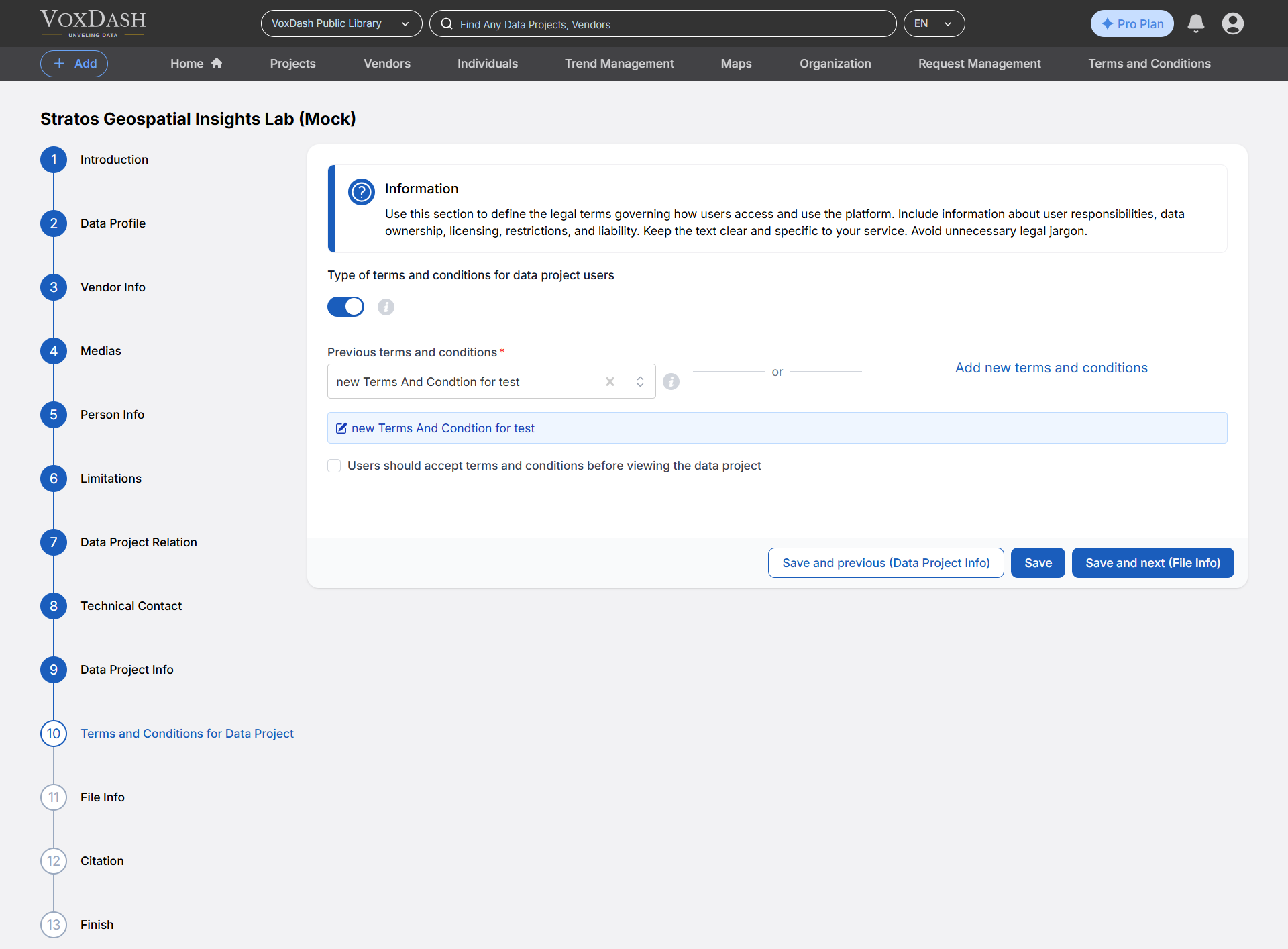1288x949 pixels.
Task: Open the previous terms and conditions combo box
Action: [x=640, y=381]
